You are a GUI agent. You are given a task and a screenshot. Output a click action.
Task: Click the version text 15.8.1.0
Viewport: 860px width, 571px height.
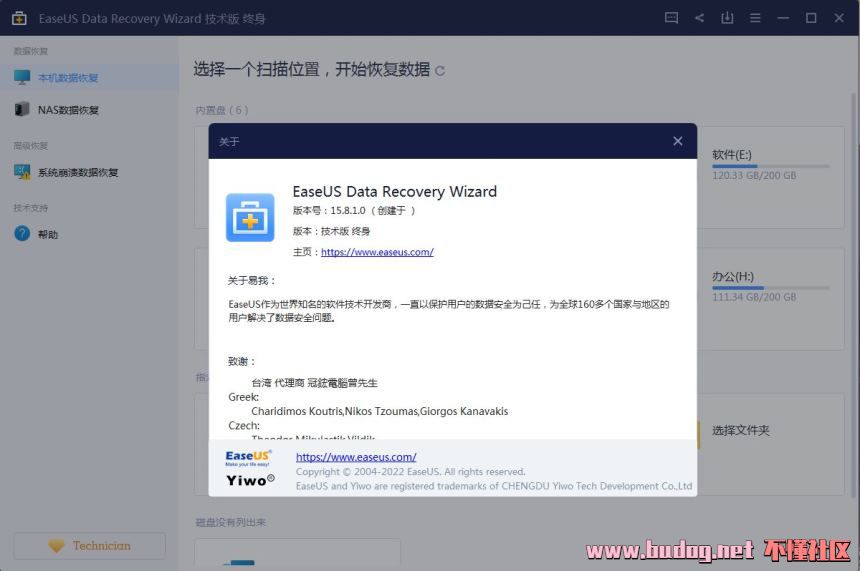click(x=348, y=211)
